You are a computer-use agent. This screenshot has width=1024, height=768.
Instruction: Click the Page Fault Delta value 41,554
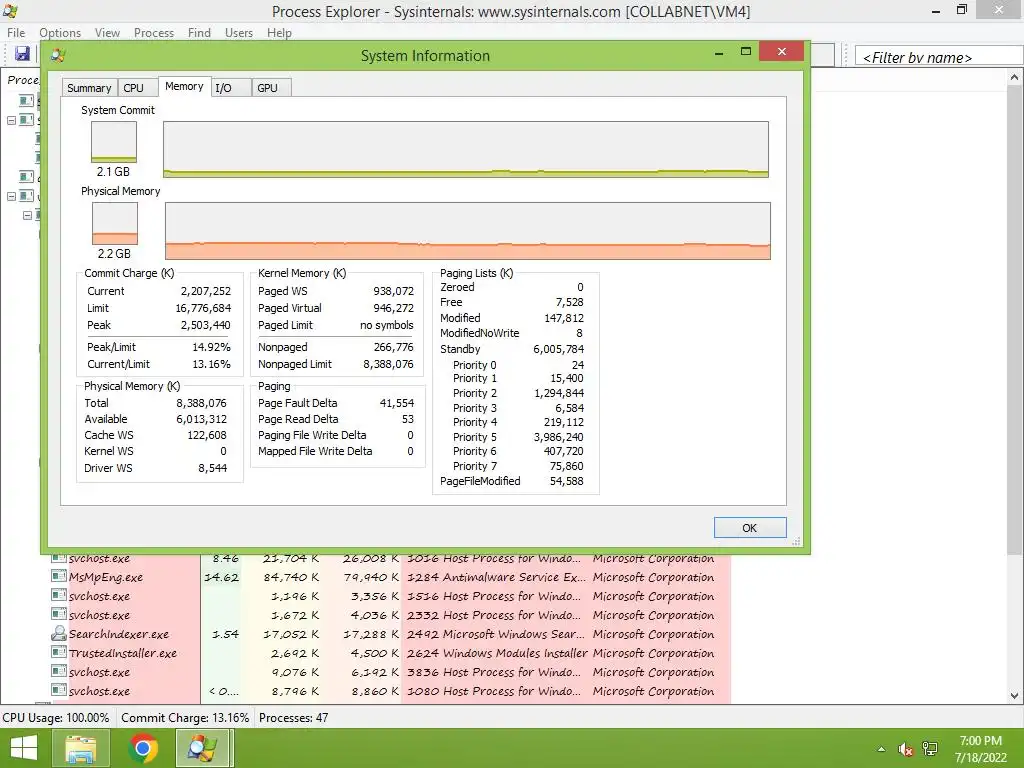point(396,403)
